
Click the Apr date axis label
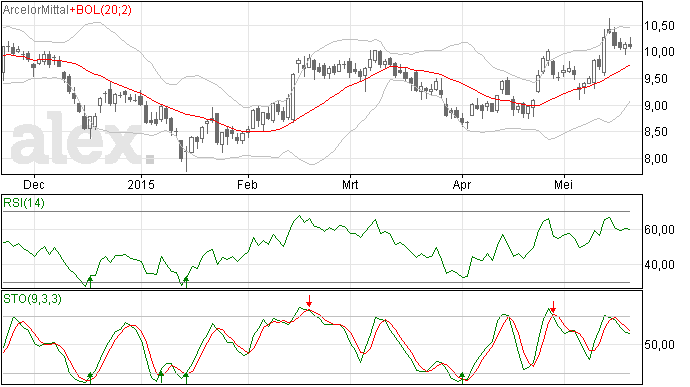click(462, 184)
